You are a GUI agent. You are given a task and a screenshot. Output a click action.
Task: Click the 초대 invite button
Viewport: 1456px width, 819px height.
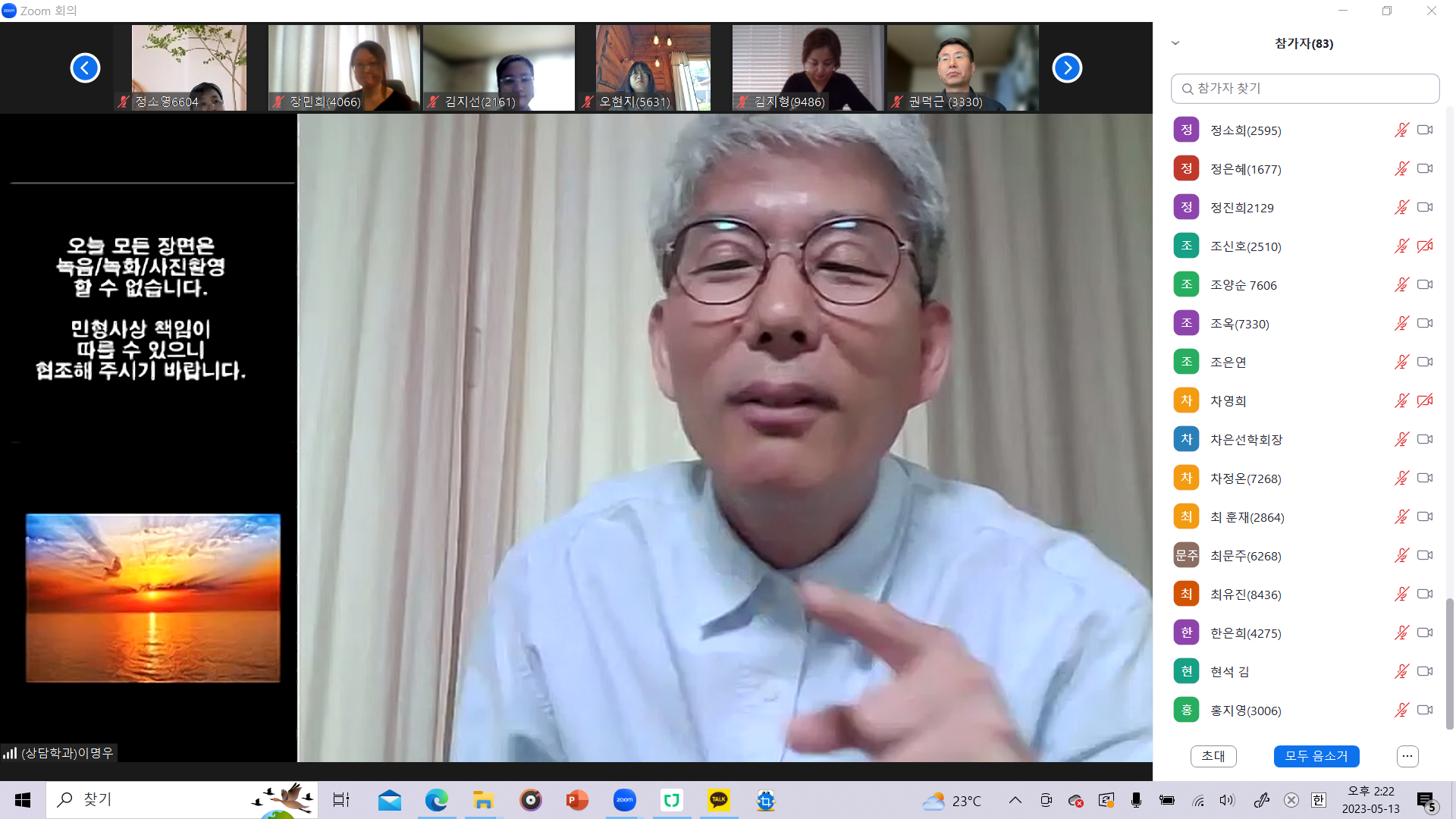(x=1213, y=756)
